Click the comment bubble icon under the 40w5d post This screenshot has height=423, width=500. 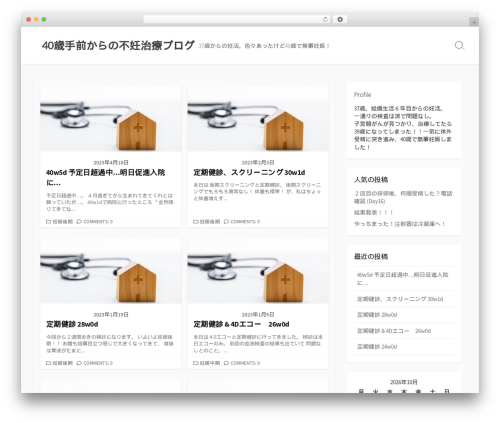[x=79, y=222]
